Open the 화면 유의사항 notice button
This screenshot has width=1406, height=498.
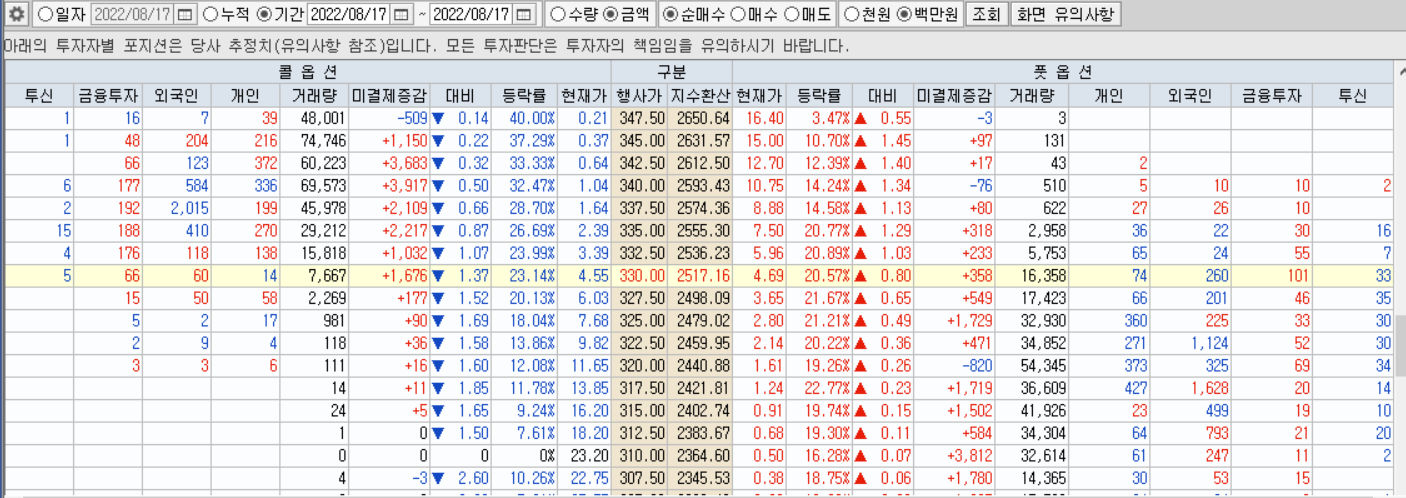click(x=1065, y=15)
